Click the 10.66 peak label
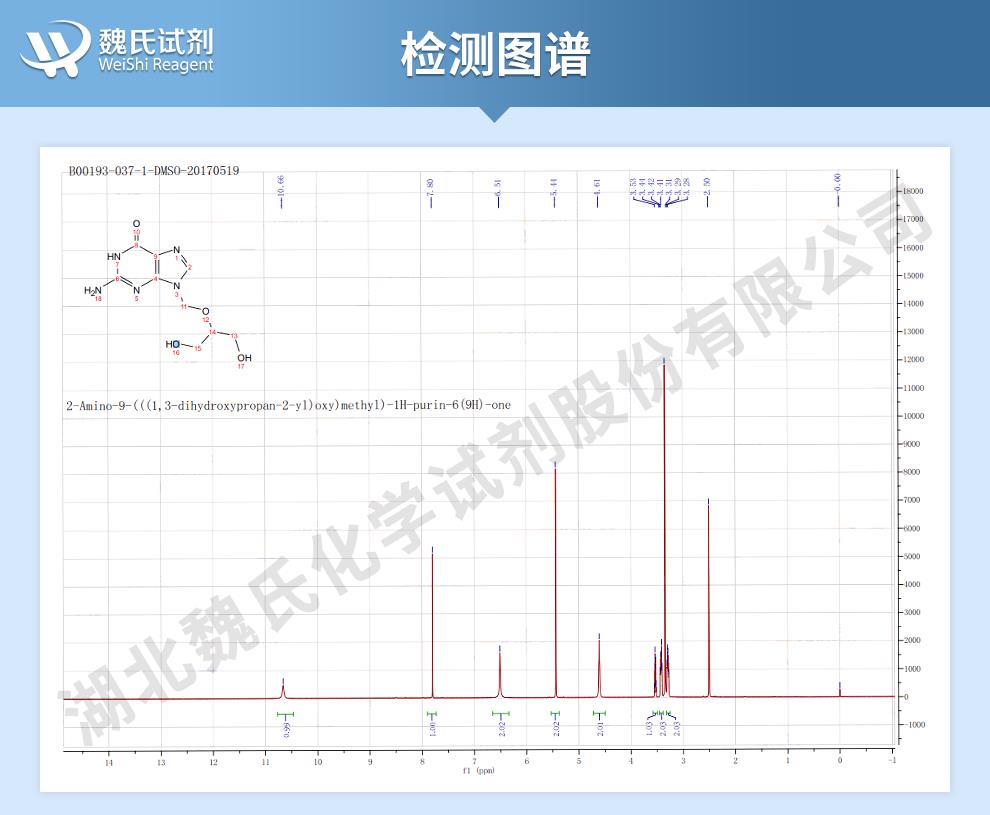Image resolution: width=990 pixels, height=815 pixels. [x=282, y=188]
